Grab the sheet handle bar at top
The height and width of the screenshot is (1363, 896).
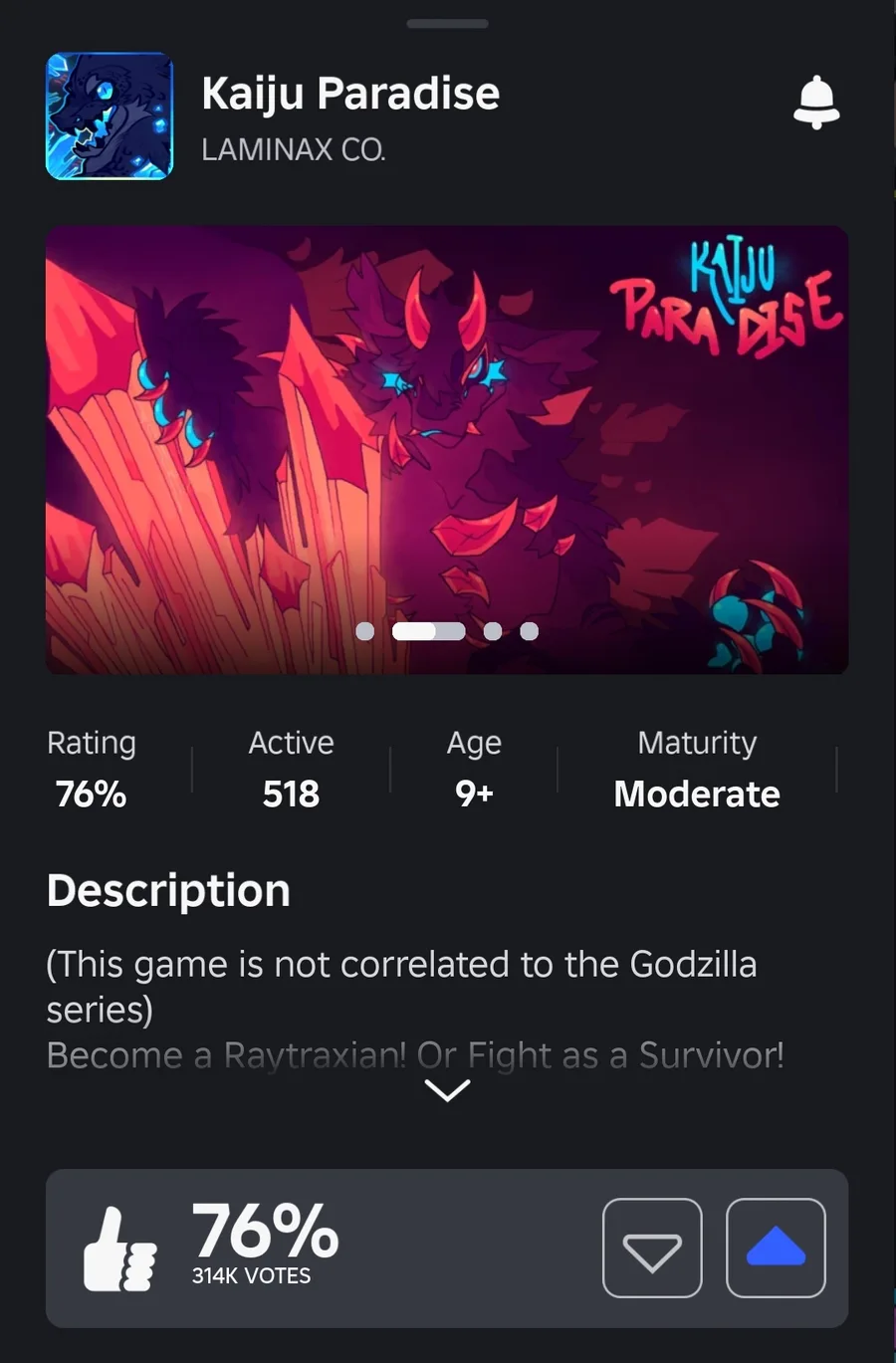[x=448, y=23]
